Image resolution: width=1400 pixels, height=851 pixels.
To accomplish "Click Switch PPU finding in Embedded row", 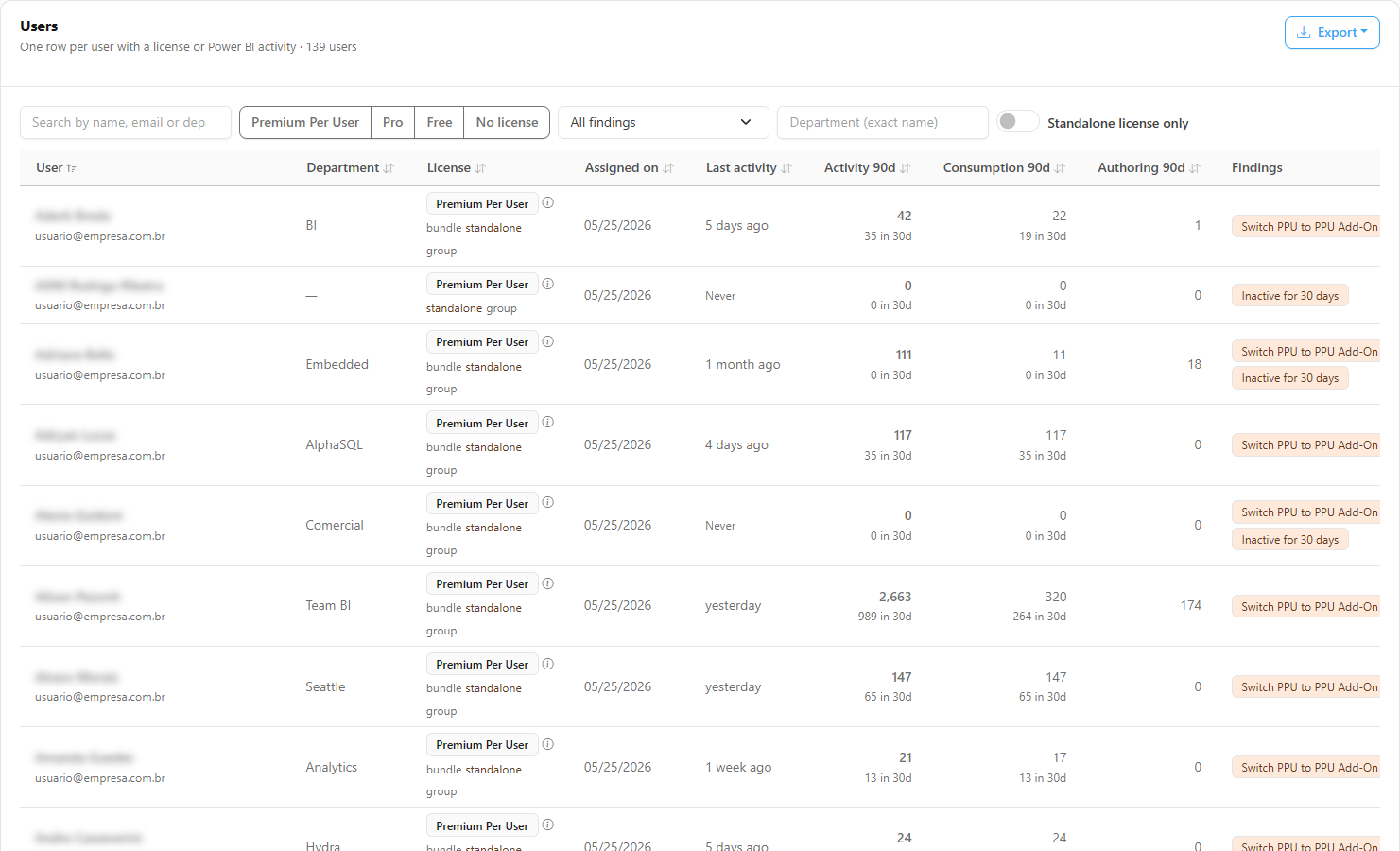I will (x=1306, y=351).
